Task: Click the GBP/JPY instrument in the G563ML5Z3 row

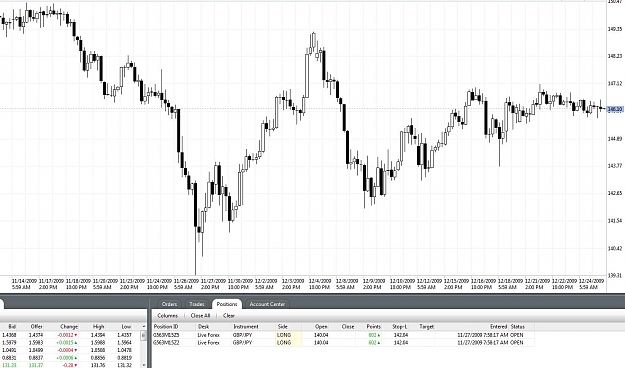Action: (x=242, y=335)
